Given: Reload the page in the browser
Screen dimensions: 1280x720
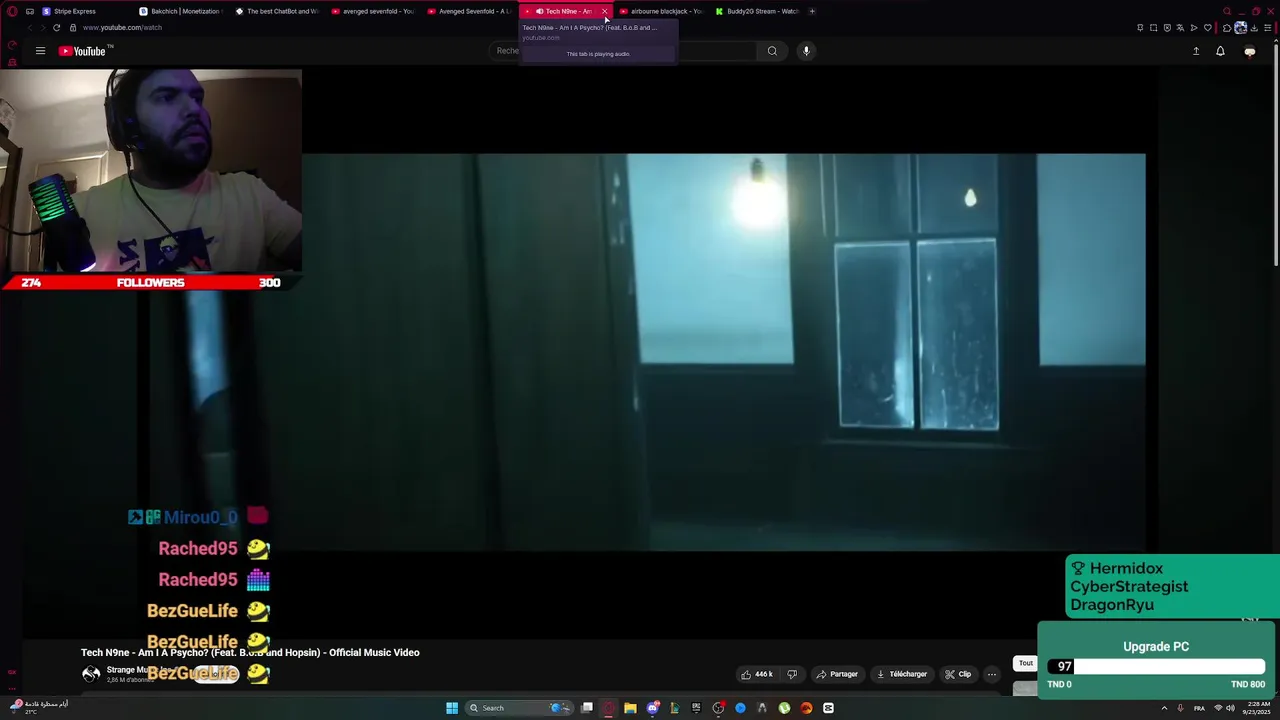Looking at the screenshot, I should tap(56, 27).
